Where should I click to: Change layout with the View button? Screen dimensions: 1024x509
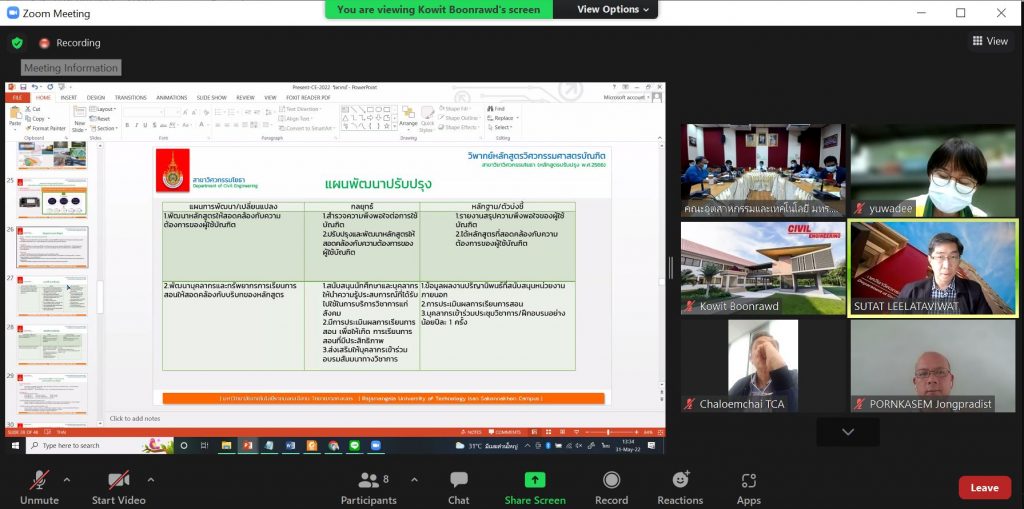click(x=989, y=41)
